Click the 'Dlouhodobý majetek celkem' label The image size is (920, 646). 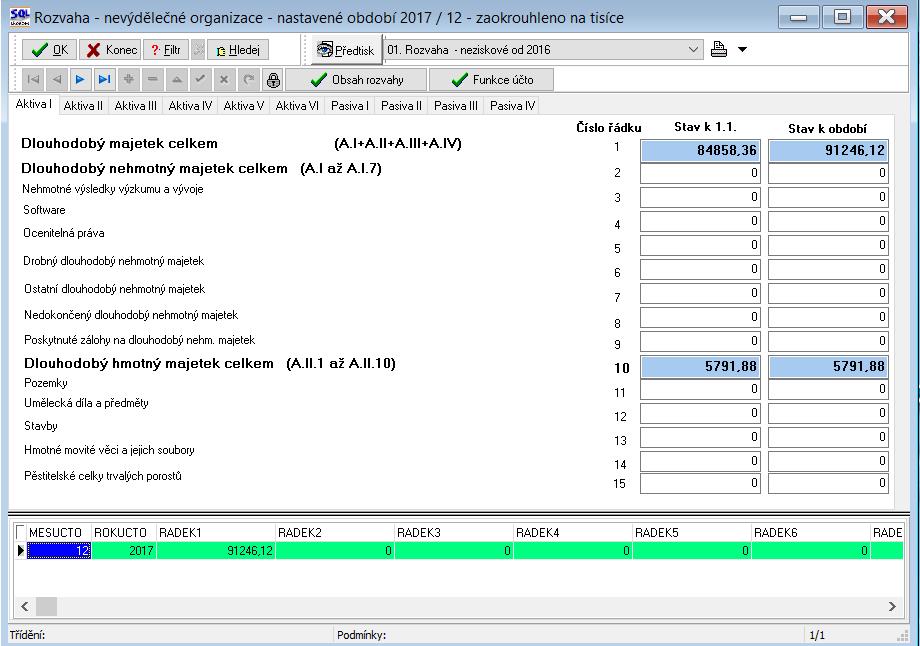(119, 144)
